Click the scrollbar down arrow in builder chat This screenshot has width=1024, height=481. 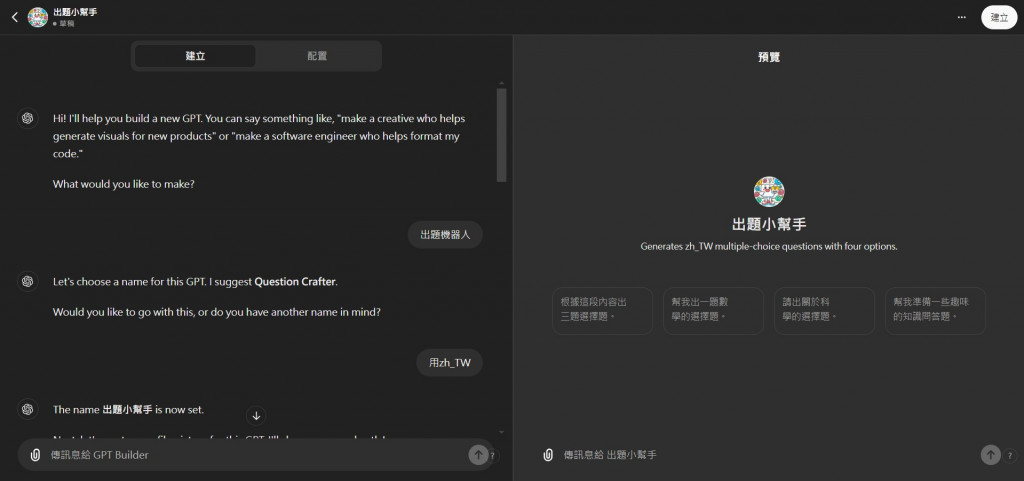[x=502, y=432]
